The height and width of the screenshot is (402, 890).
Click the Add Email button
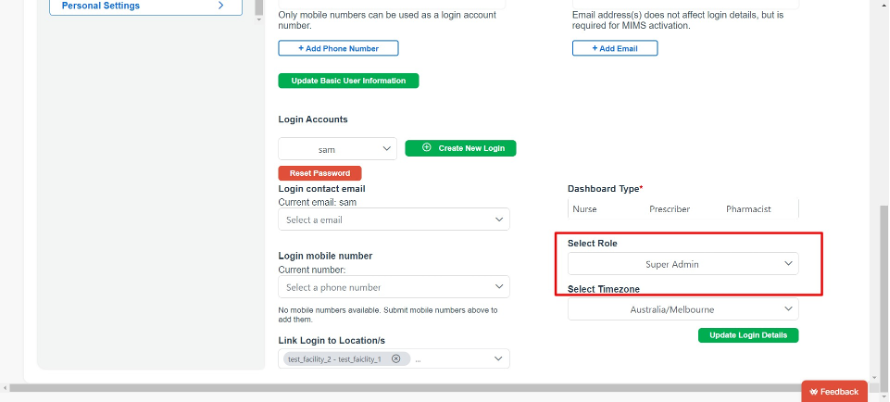[x=615, y=48]
